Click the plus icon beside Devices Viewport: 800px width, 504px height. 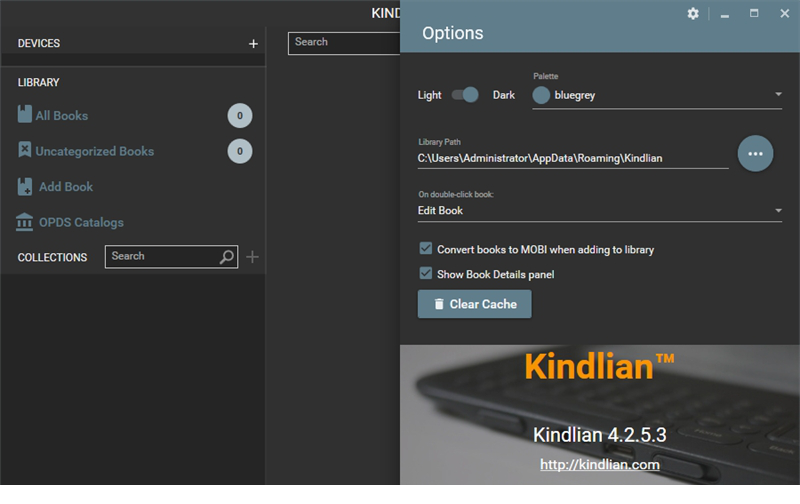(x=253, y=44)
